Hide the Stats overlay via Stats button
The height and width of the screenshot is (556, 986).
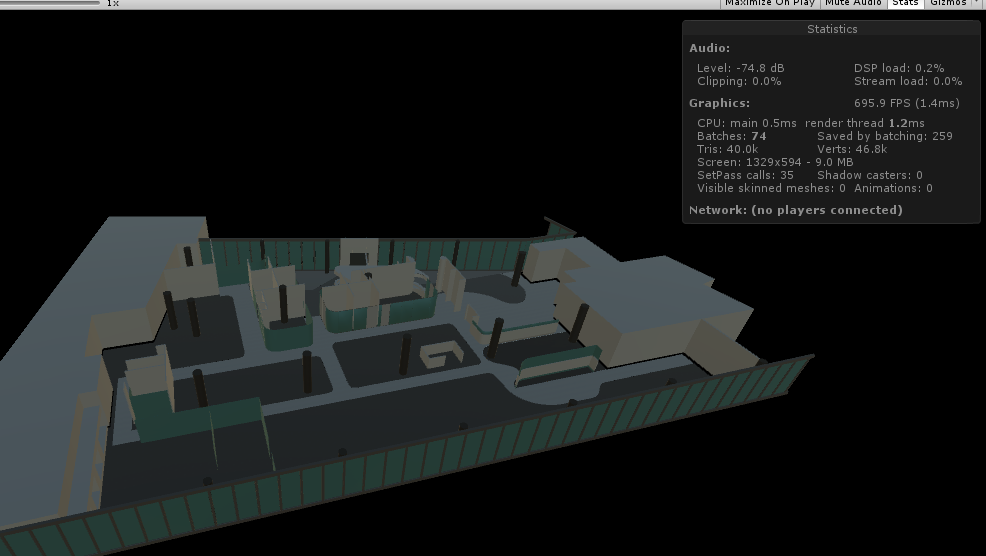click(905, 3)
